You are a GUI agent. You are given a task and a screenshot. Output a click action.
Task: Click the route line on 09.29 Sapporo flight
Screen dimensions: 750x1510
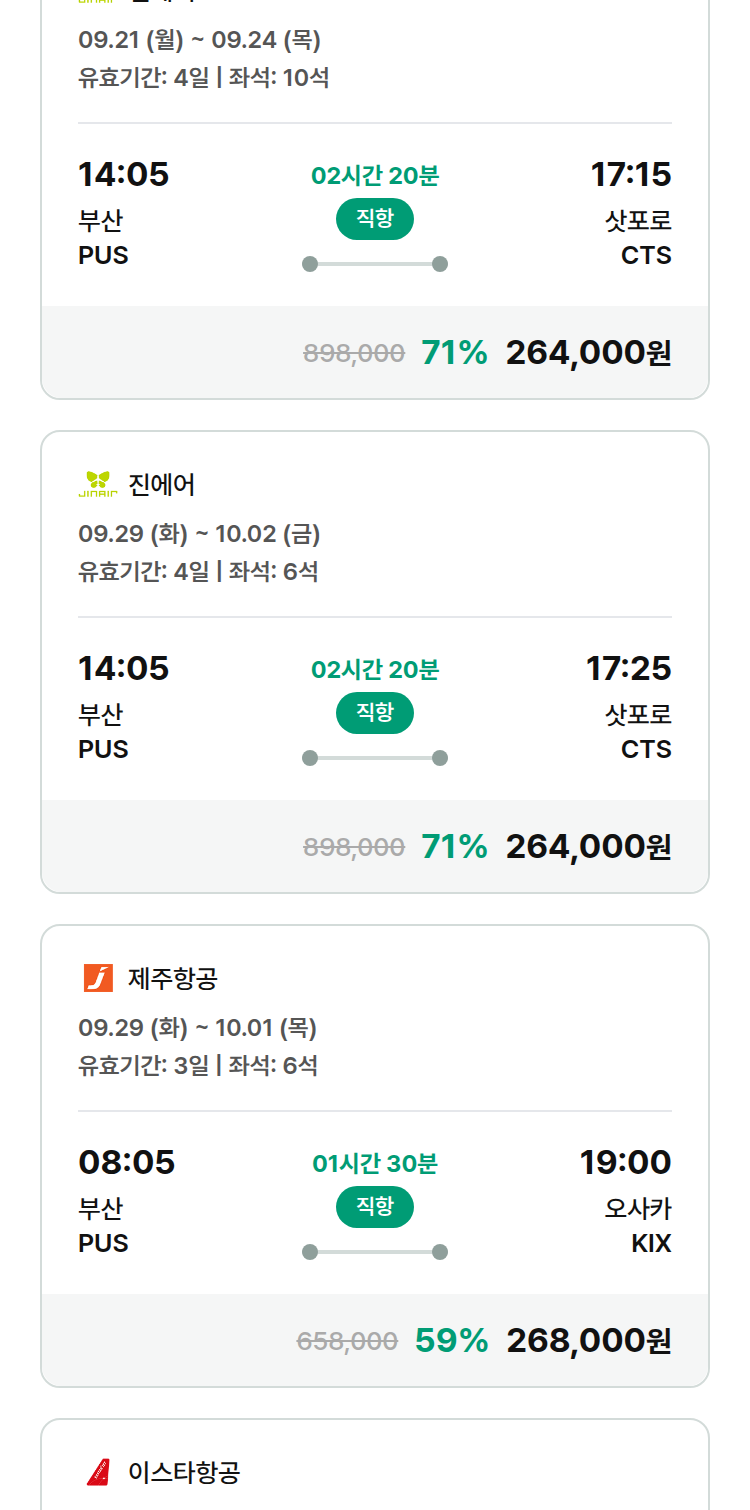pos(375,758)
